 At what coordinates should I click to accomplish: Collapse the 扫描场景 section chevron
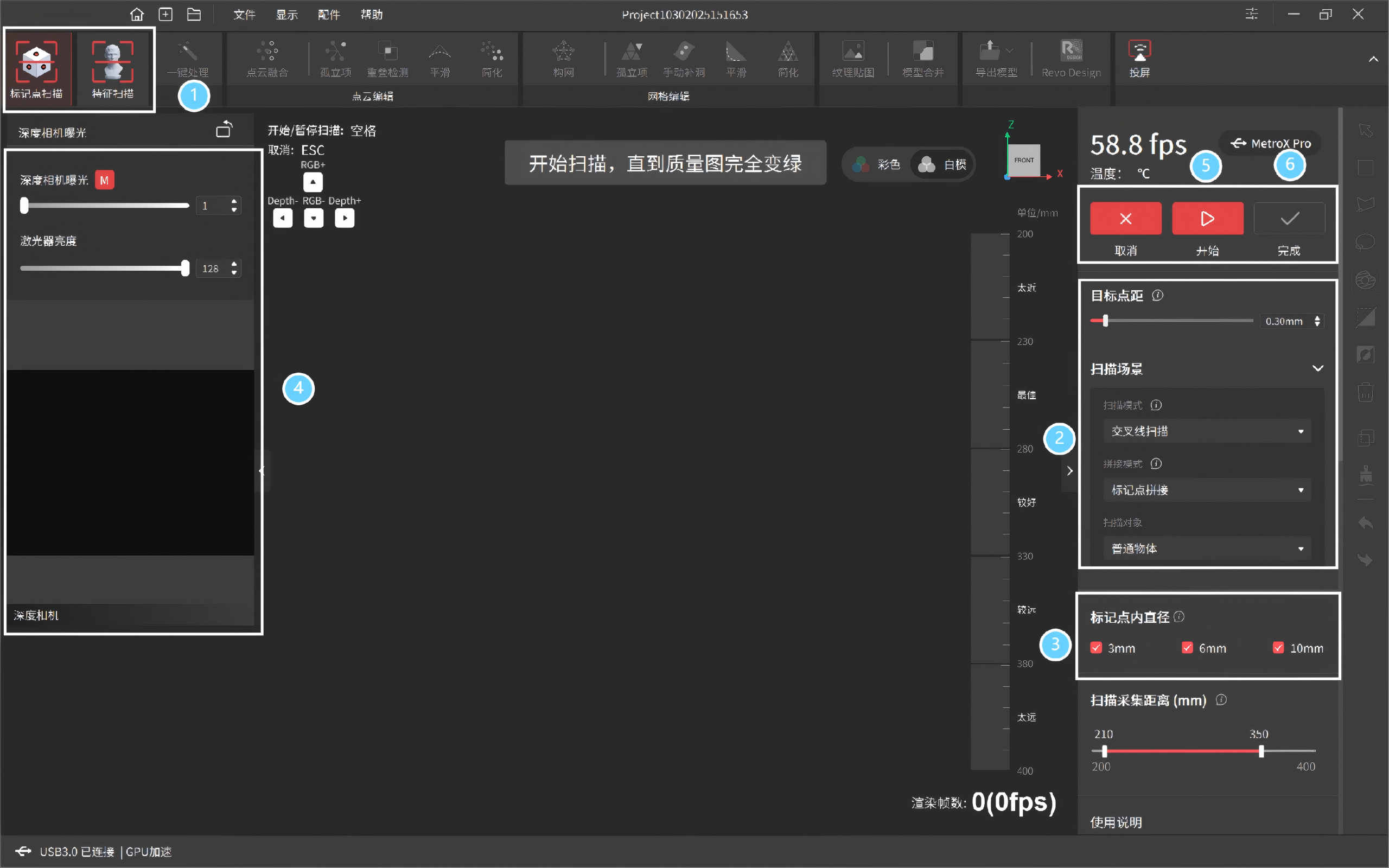click(1318, 368)
